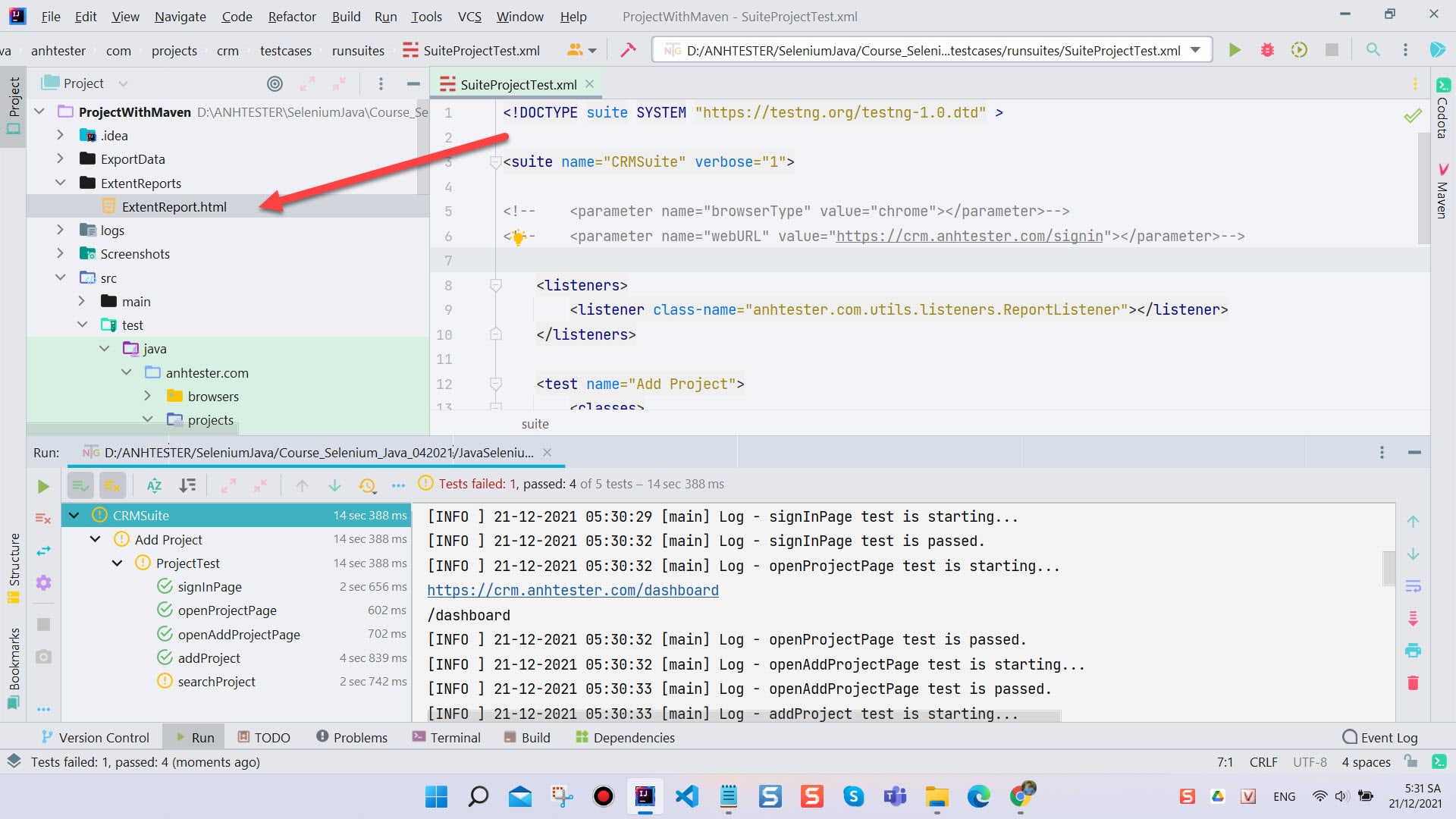Click the runsuites breadcrumb in the navigation bar
This screenshot has height=819, width=1456.
358,51
